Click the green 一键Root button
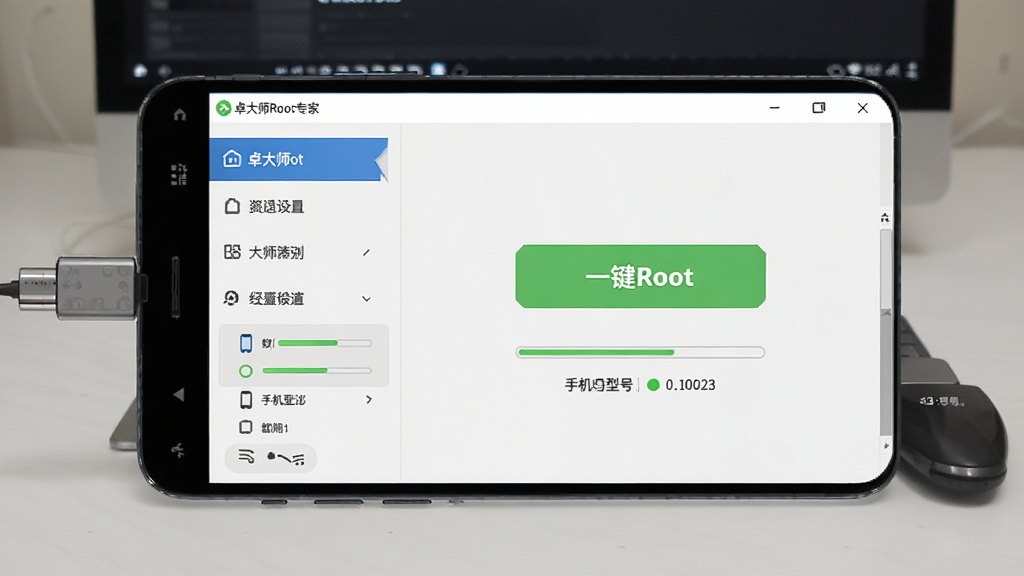 tap(640, 276)
